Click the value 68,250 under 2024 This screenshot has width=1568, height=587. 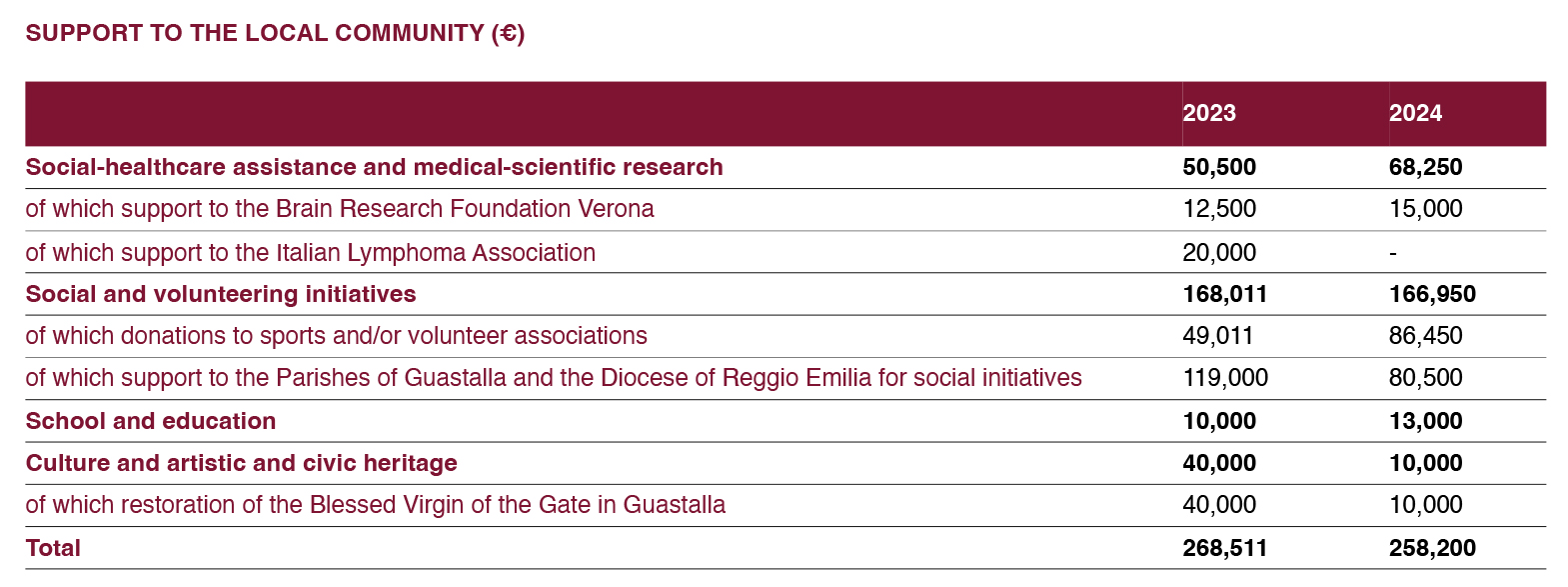[1425, 167]
